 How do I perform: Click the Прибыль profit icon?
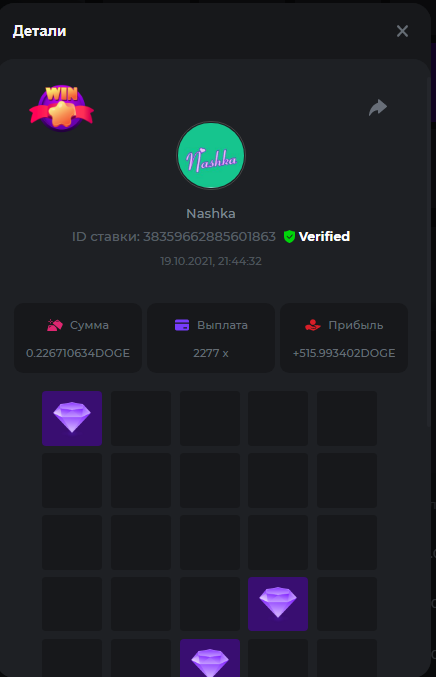(313, 325)
